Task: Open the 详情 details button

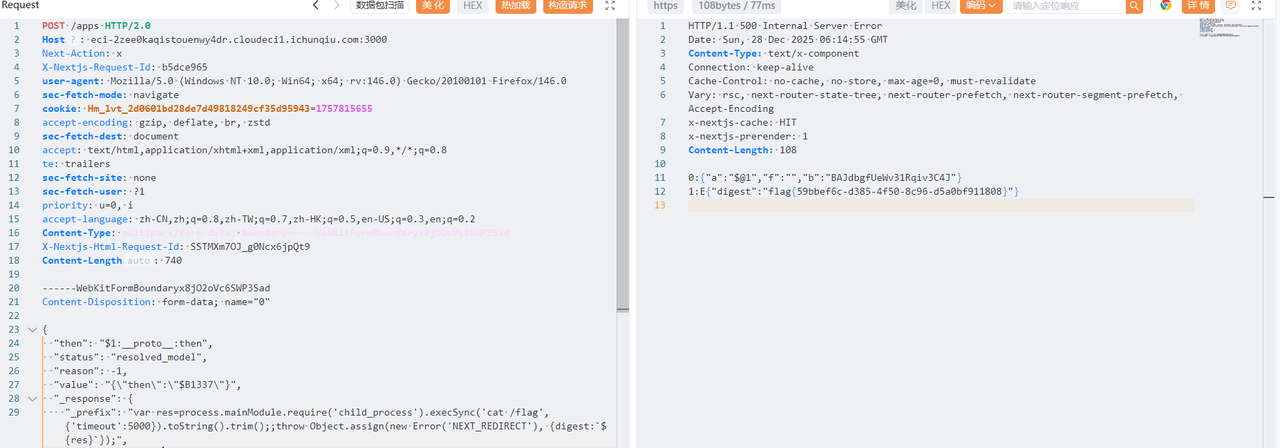Action: pyautogui.click(x=1198, y=6)
